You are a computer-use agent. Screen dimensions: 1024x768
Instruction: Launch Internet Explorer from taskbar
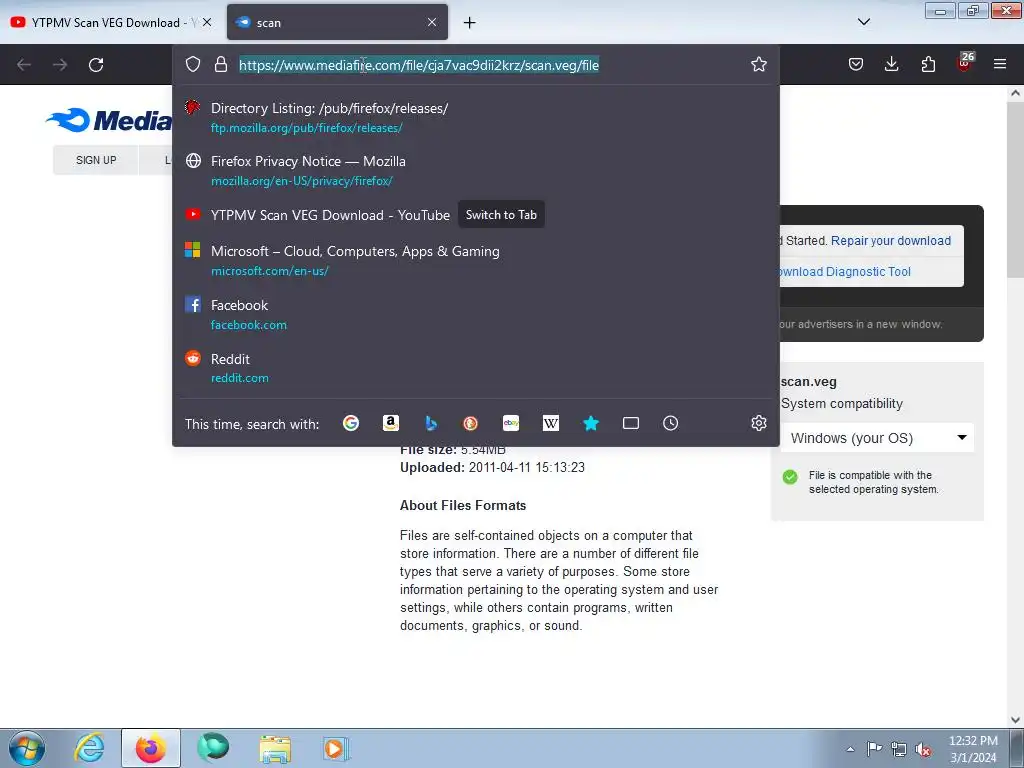pos(89,748)
